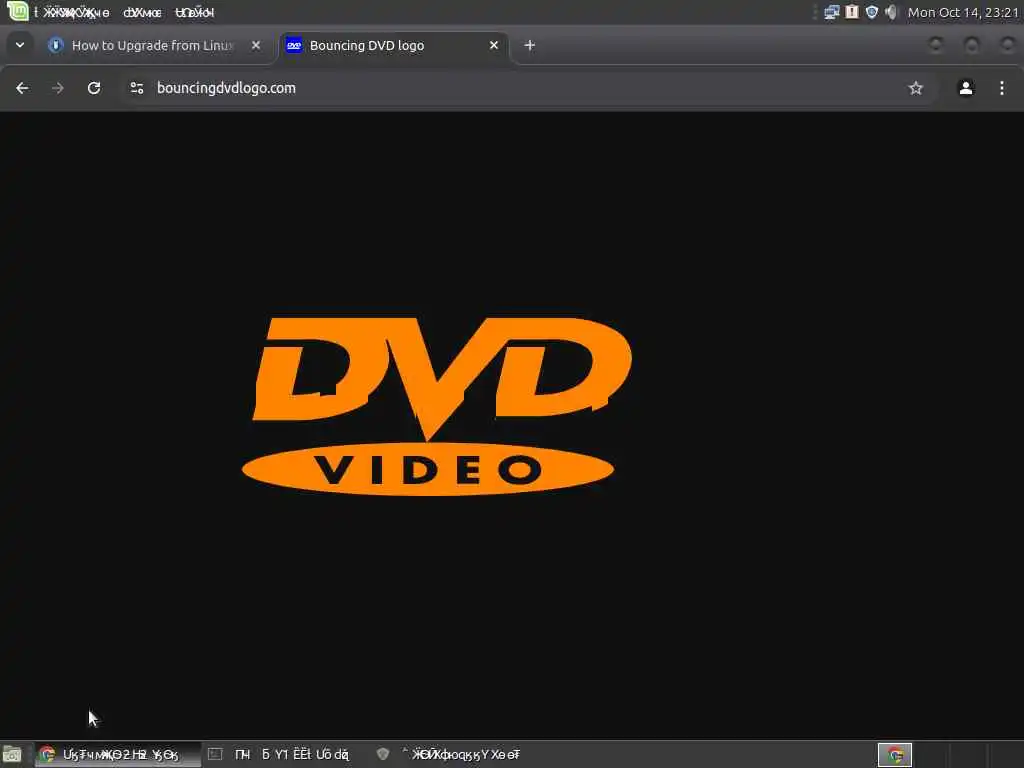Open the update manager tray icon
This screenshot has width=1024, height=768.
852,12
